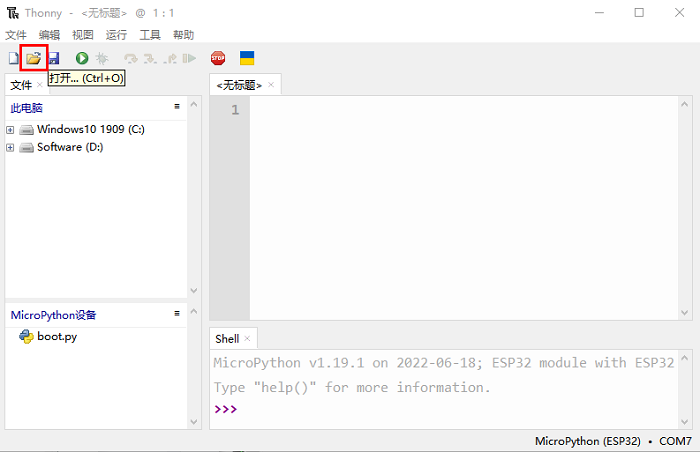Viewport: 700px width, 452px height.
Task: Click the Resume execution toolbar icon
Action: 189,59
